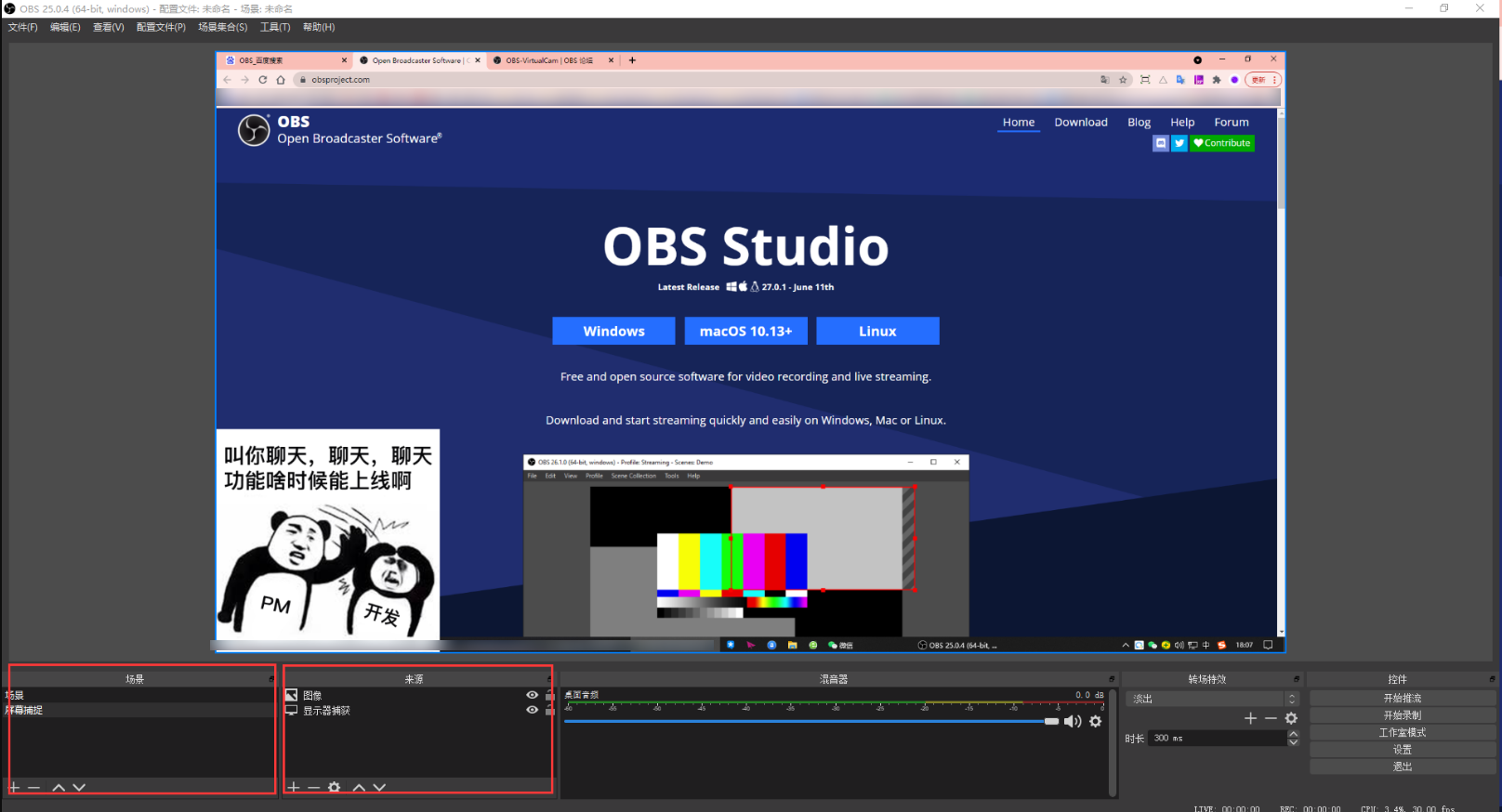This screenshot has width=1502, height=812.
Task: Decrease 时长 duration with down arrow
Action: coord(1293,742)
